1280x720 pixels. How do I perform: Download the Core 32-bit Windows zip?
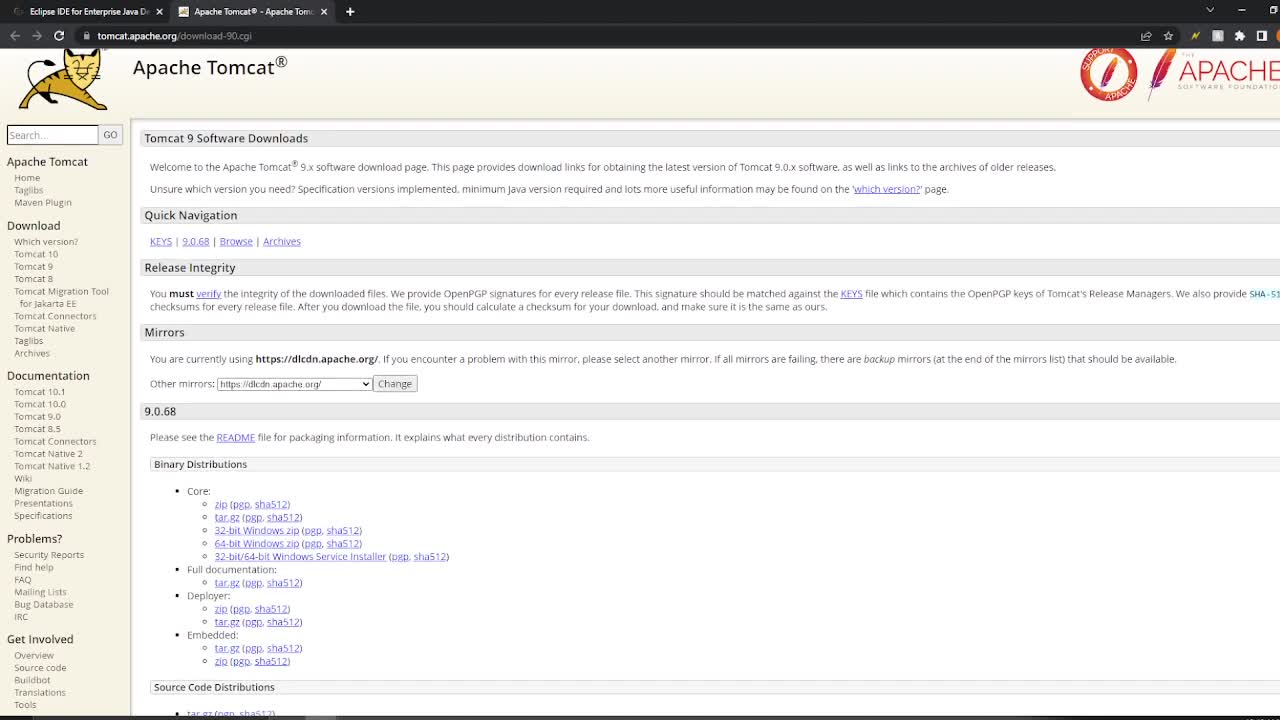(x=257, y=531)
